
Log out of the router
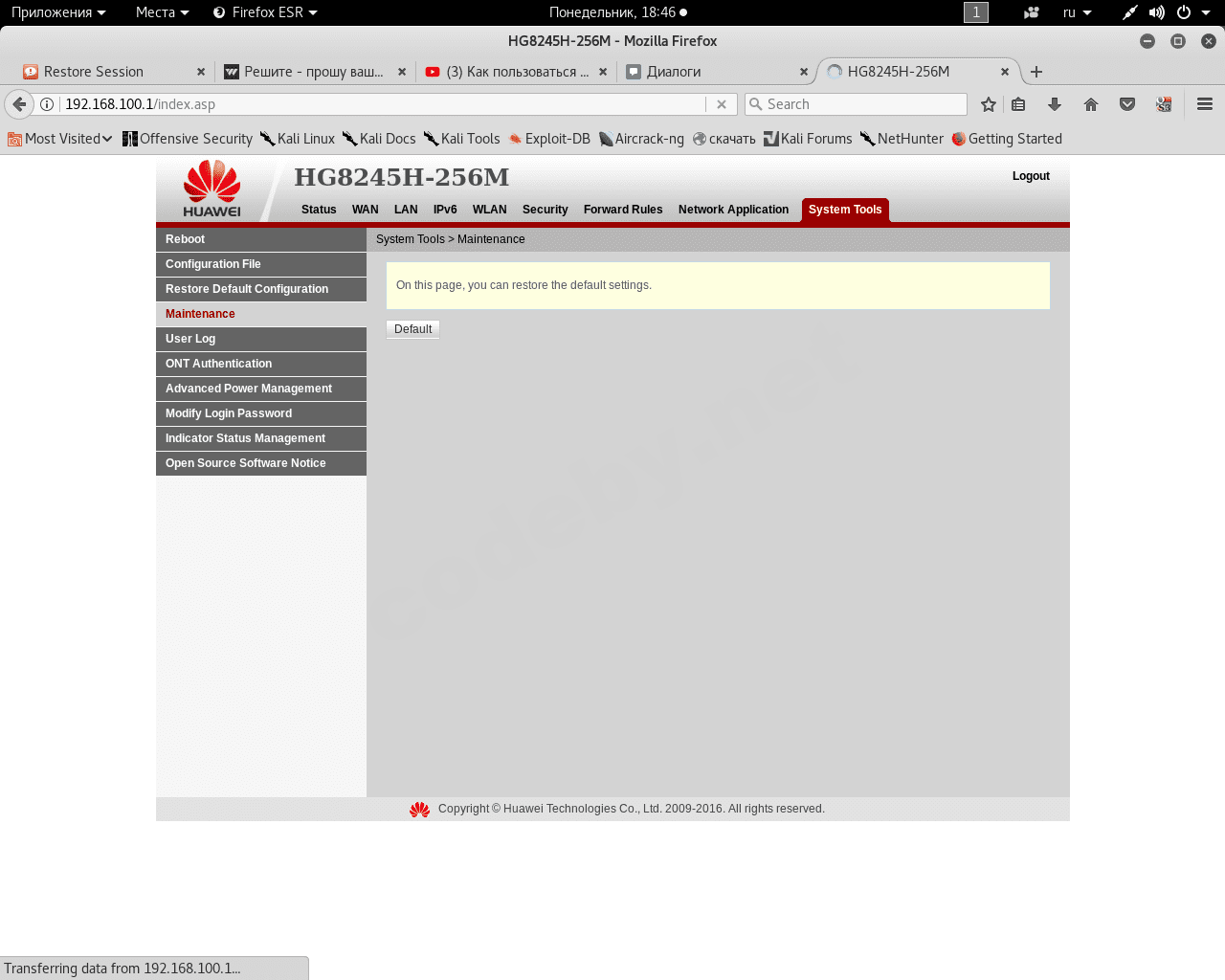coord(1031,176)
